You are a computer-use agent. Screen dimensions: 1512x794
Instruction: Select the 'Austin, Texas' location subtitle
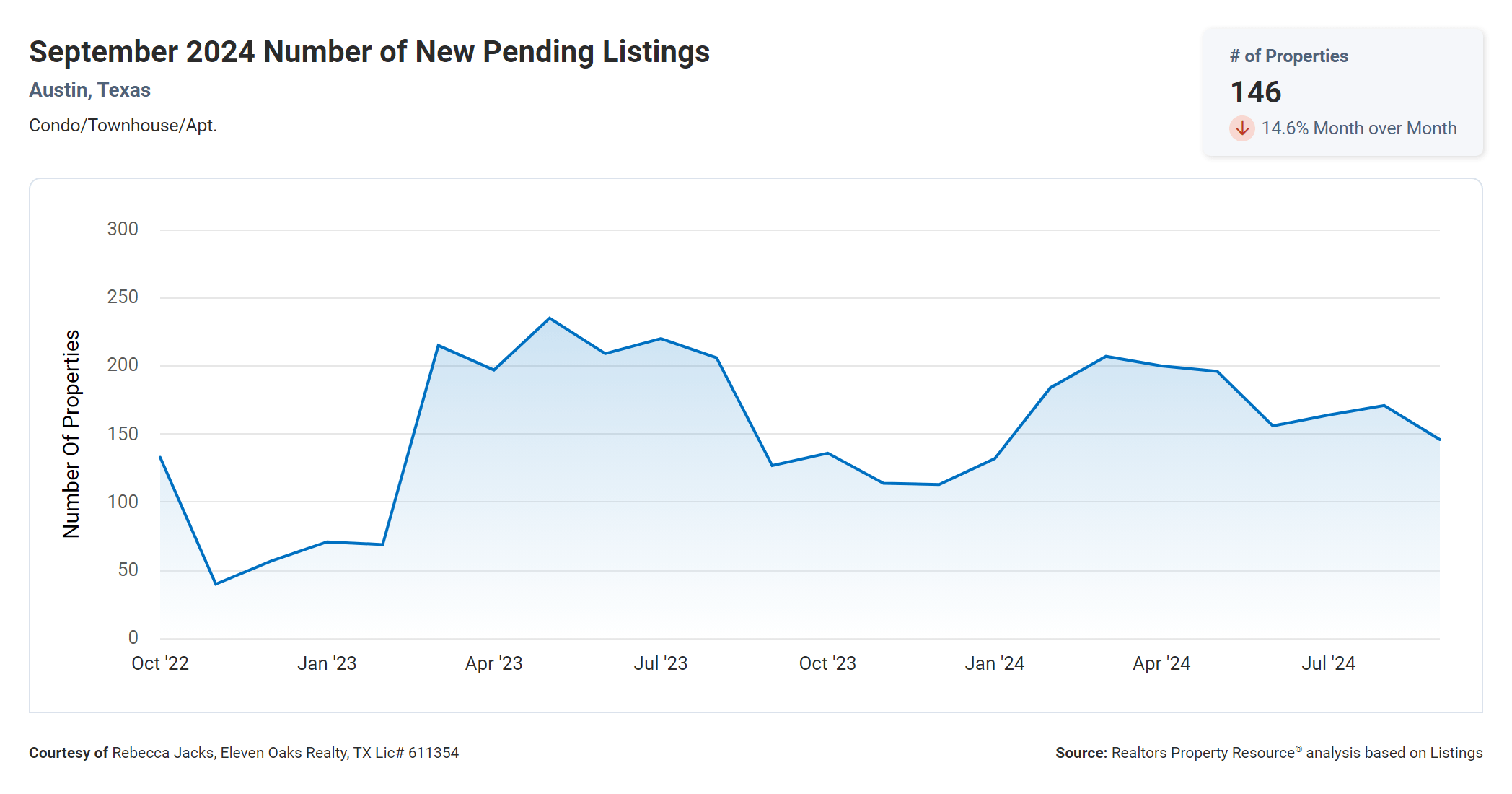tap(89, 90)
